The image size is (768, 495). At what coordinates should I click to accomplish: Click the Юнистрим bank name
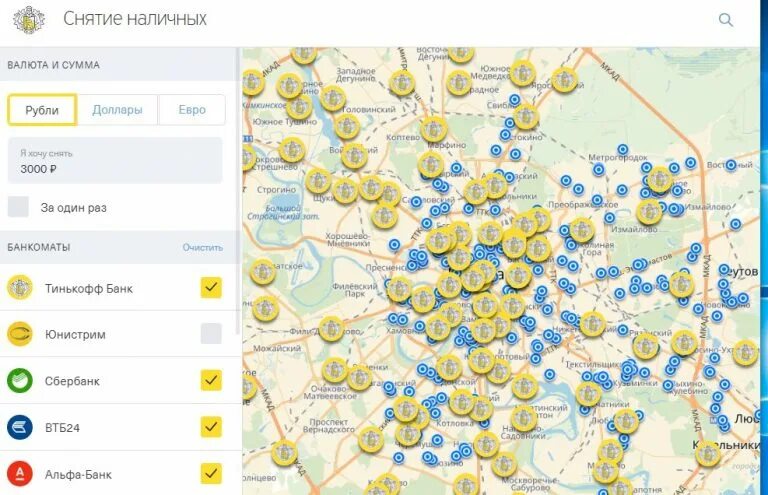pyautogui.click(x=75, y=335)
